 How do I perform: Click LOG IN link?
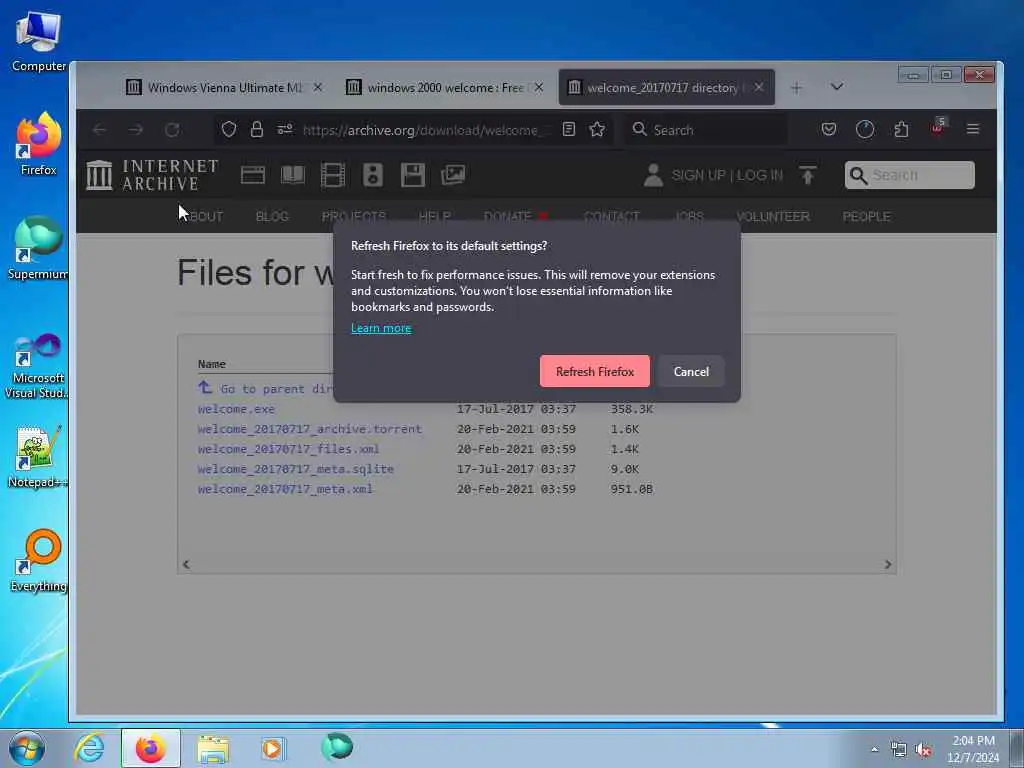click(760, 175)
